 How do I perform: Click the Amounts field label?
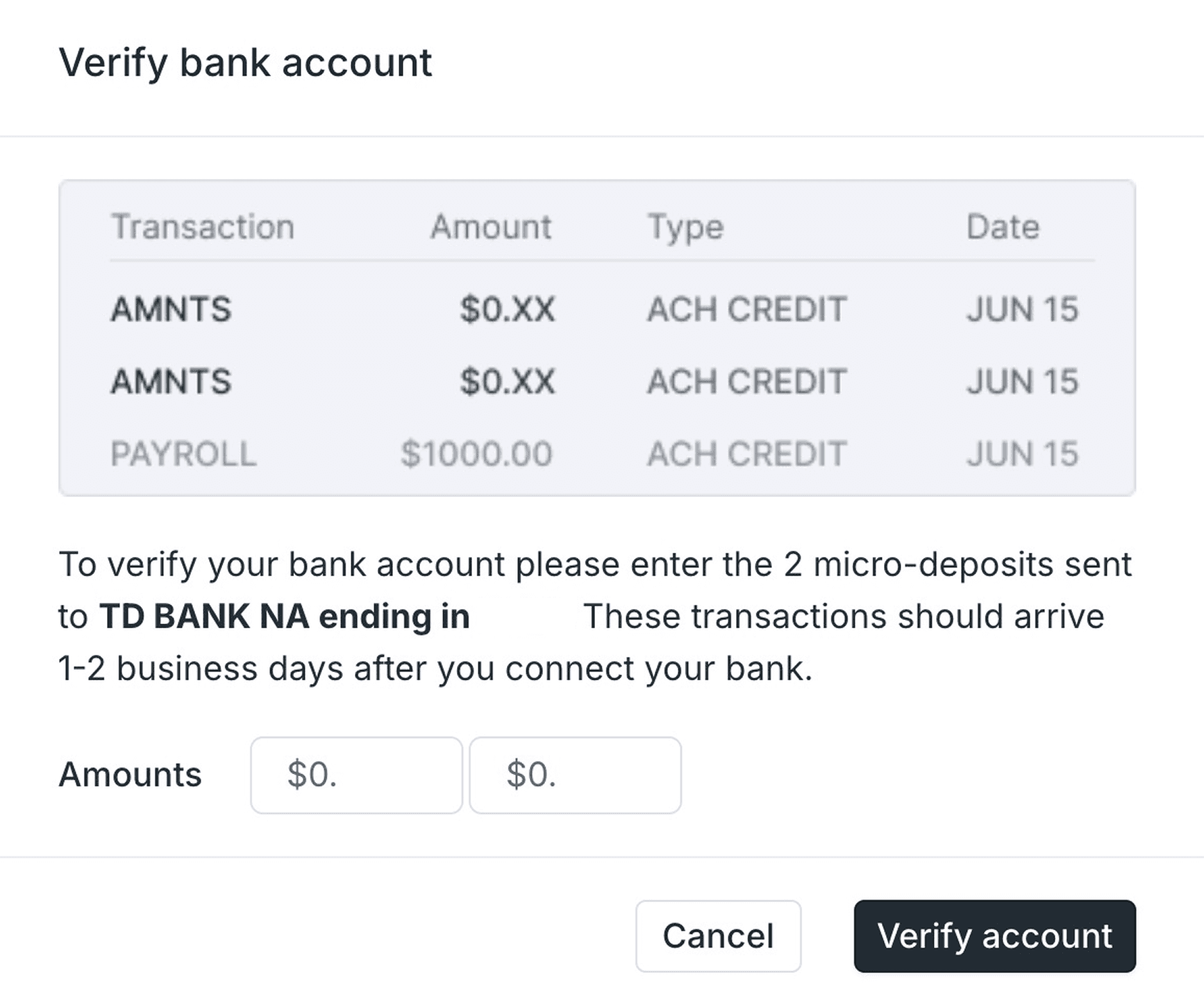[x=130, y=775]
